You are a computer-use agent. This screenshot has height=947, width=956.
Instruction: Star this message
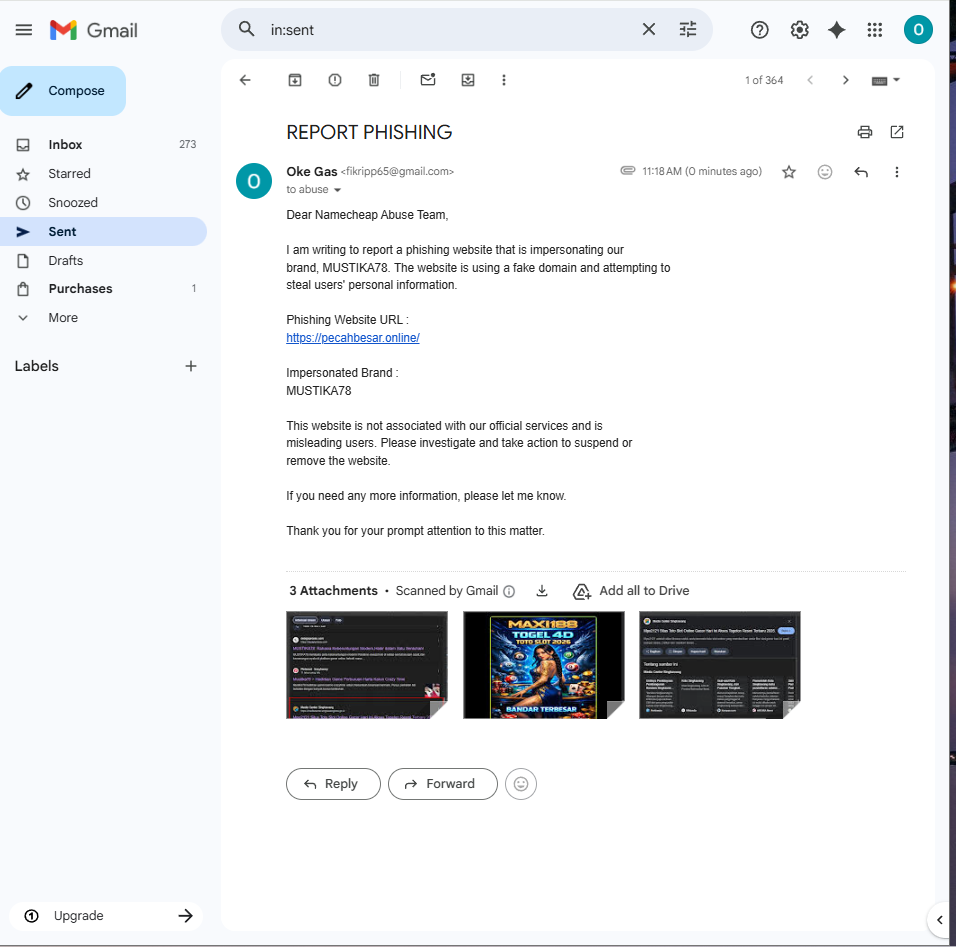(x=789, y=172)
